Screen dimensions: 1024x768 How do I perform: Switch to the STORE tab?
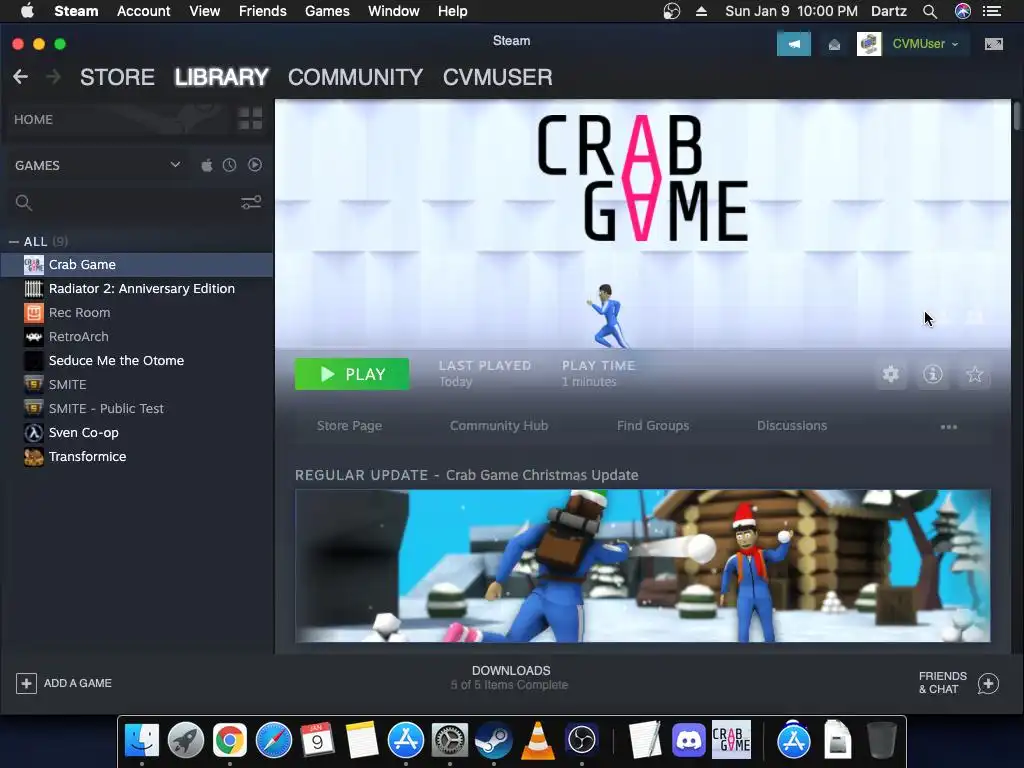118,77
